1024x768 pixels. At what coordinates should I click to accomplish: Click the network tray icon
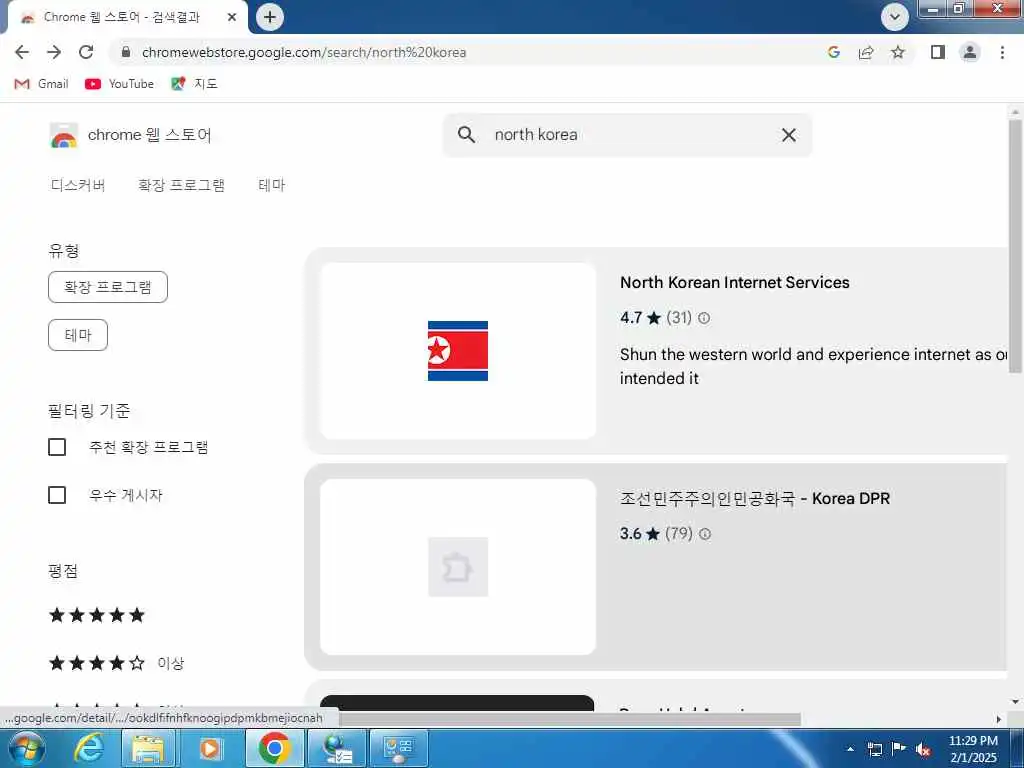point(875,749)
